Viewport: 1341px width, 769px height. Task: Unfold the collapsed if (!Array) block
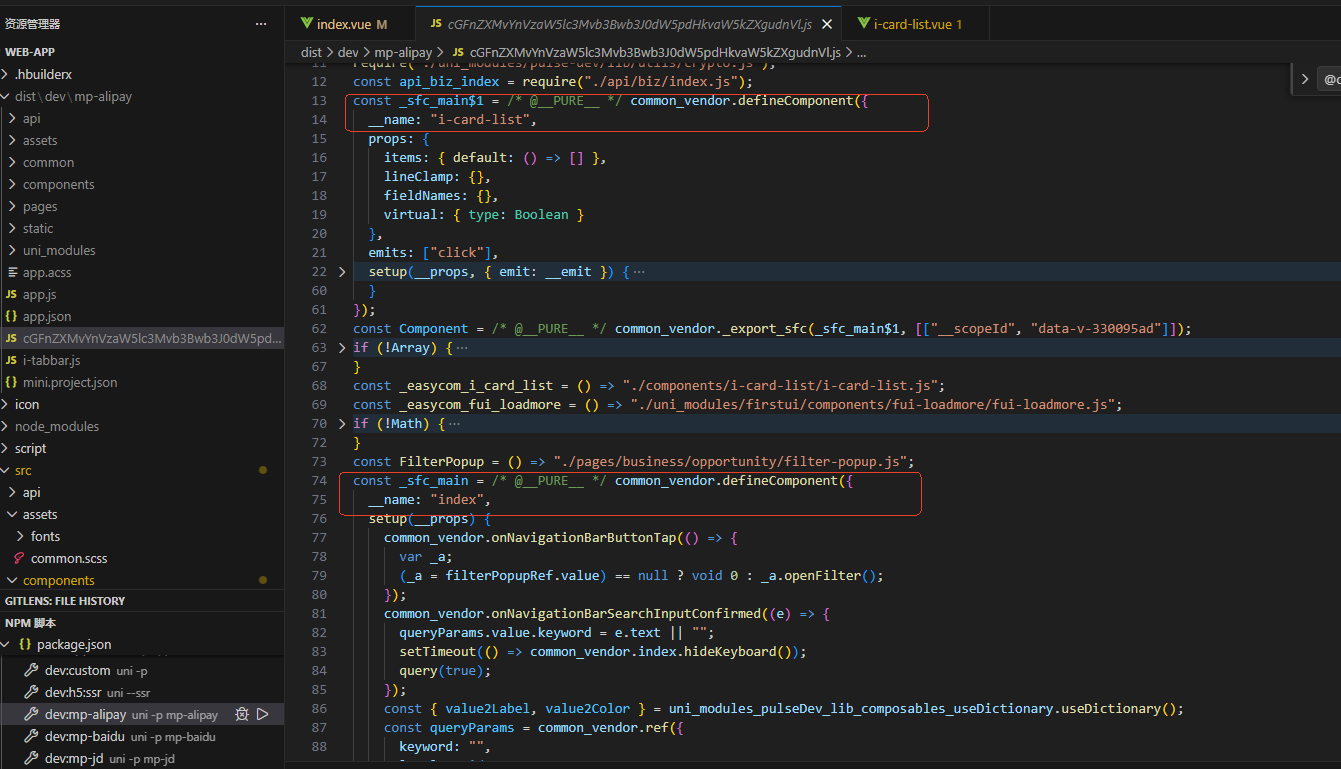click(x=342, y=347)
